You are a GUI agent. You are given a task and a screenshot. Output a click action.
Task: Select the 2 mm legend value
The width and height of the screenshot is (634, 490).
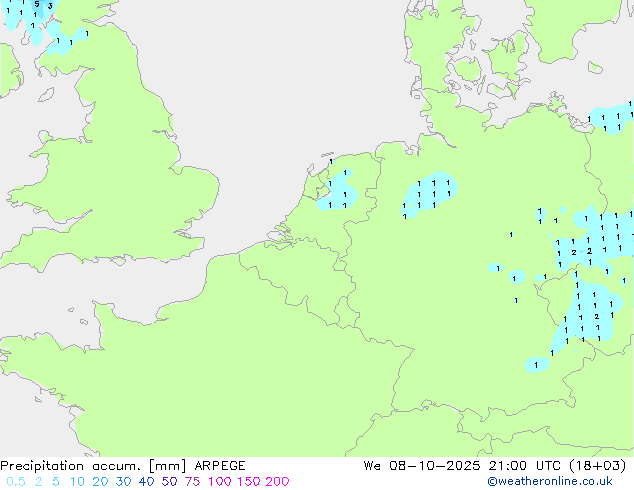(38, 482)
